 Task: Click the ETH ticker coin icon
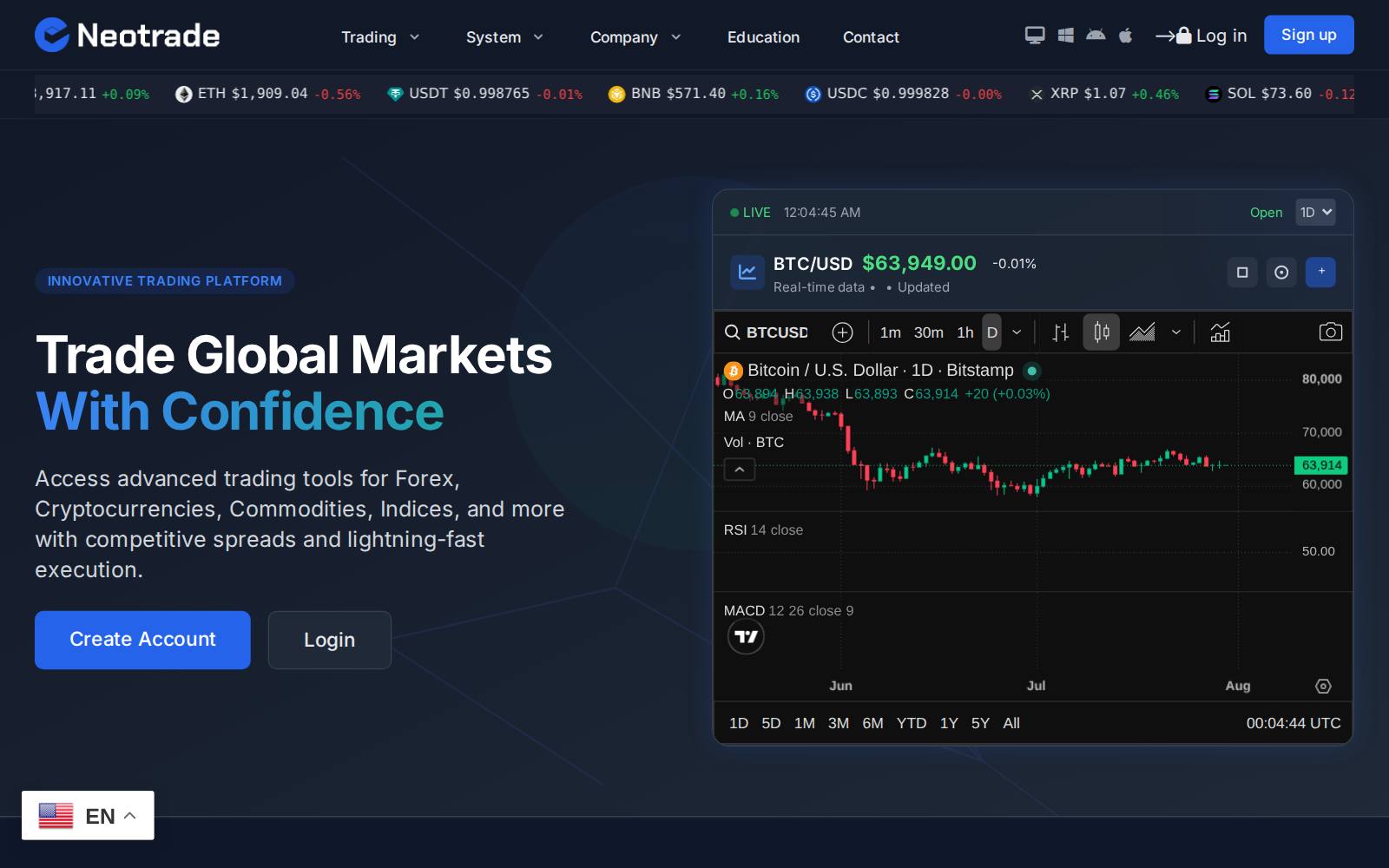183,94
